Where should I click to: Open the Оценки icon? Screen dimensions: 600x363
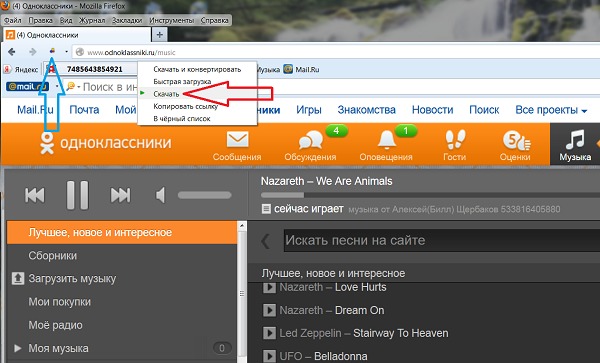coord(516,140)
